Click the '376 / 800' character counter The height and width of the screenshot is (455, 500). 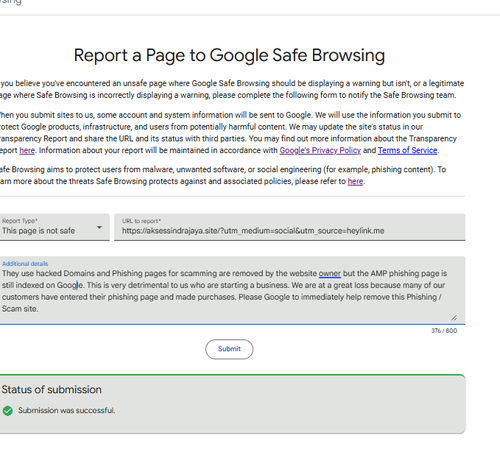[x=444, y=331]
